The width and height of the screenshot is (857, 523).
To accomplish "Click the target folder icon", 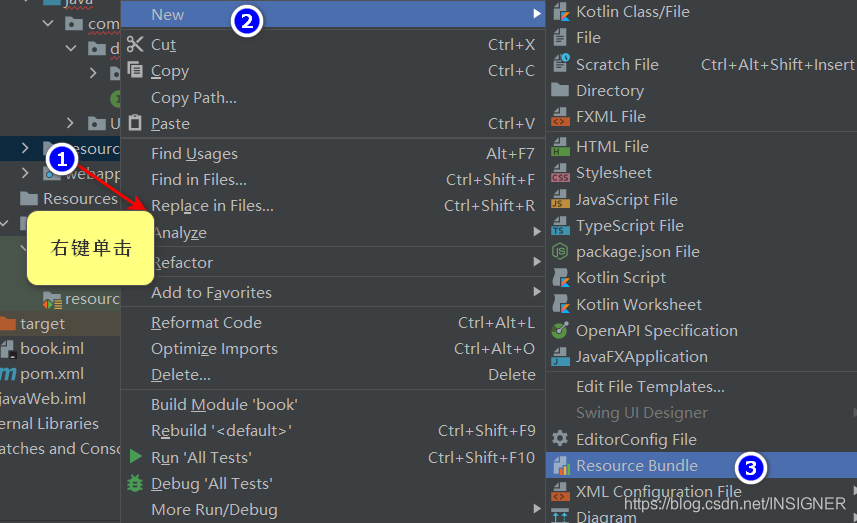I will [x=8, y=324].
